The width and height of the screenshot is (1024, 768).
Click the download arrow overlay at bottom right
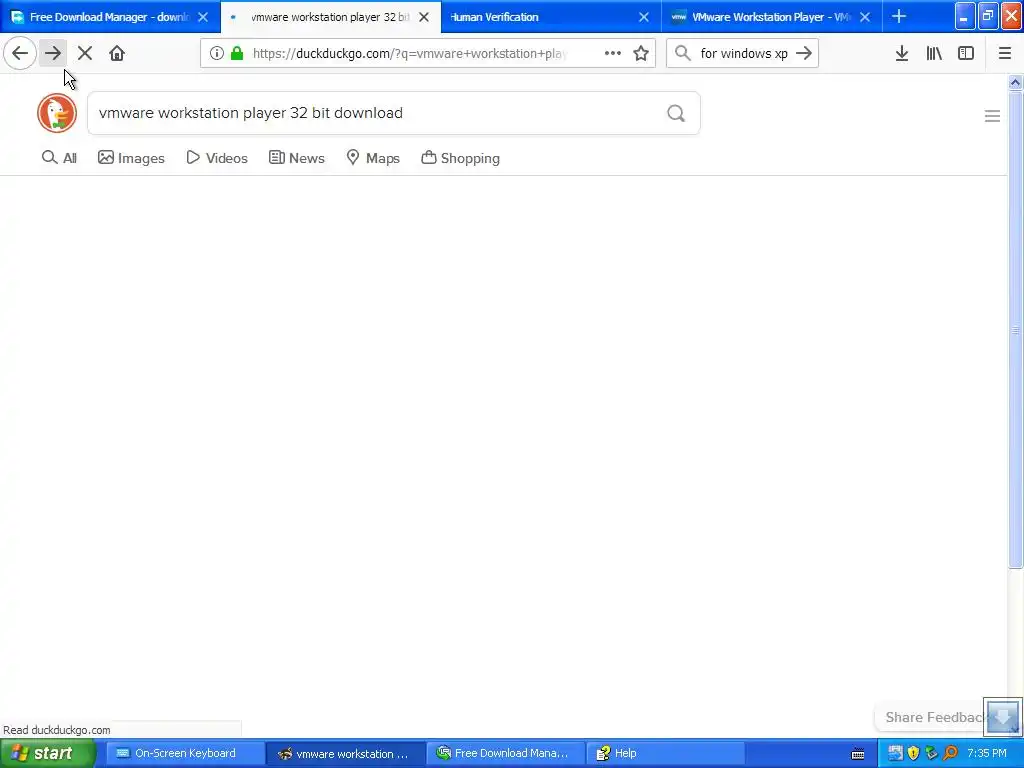pos(1002,716)
